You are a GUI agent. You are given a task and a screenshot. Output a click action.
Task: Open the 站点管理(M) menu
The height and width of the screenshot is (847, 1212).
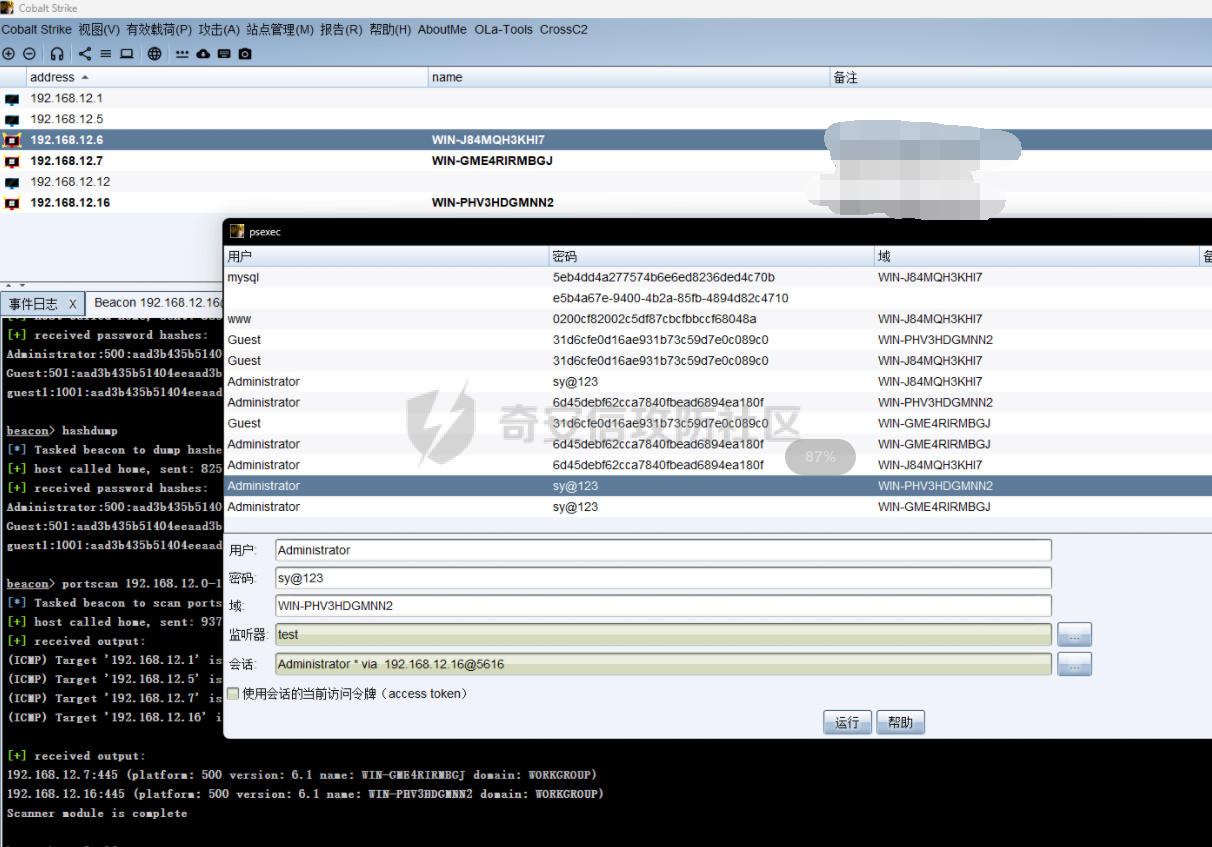tap(280, 30)
